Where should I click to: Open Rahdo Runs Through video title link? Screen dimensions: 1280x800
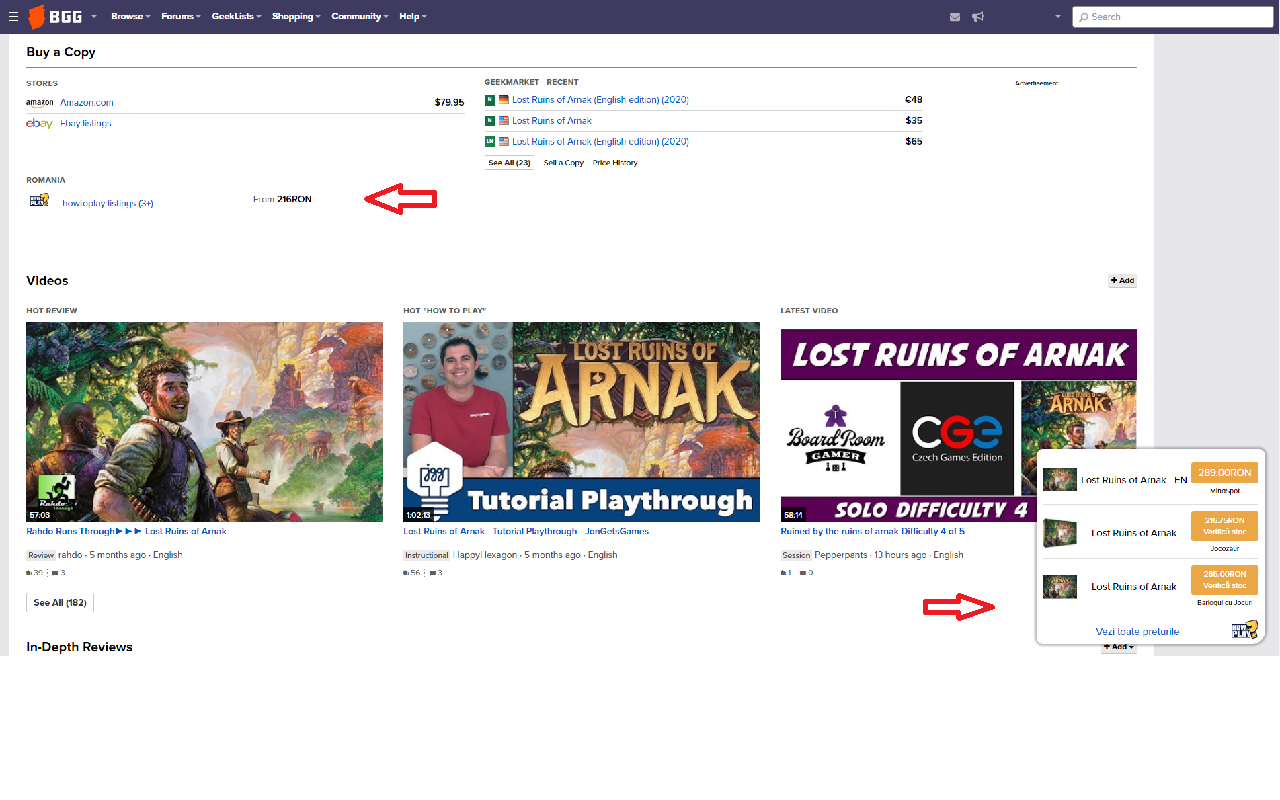[x=126, y=531]
